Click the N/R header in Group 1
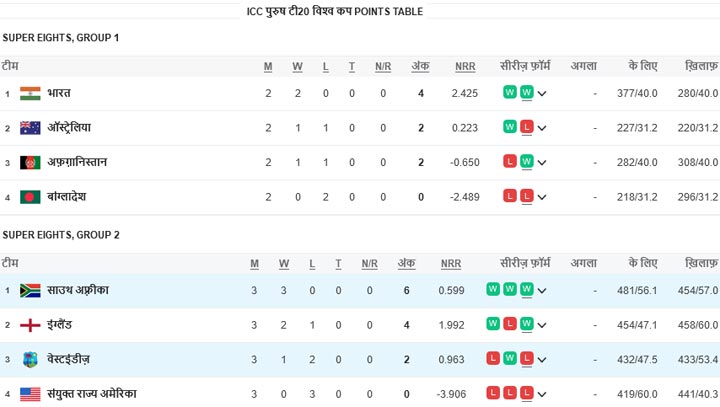 pos(383,67)
